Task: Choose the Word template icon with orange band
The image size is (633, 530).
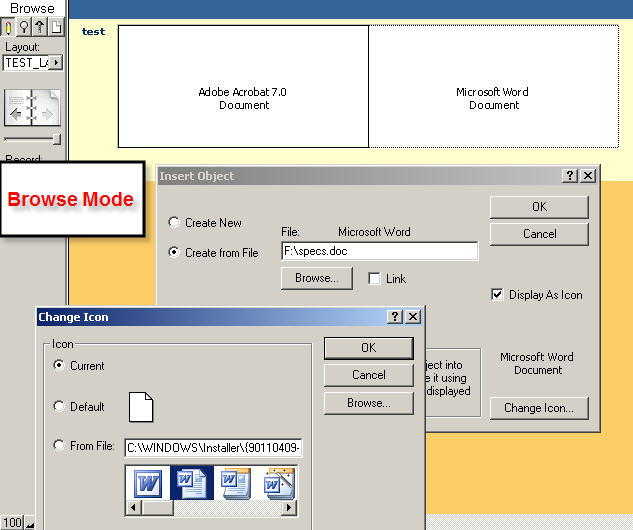Action: 235,483
